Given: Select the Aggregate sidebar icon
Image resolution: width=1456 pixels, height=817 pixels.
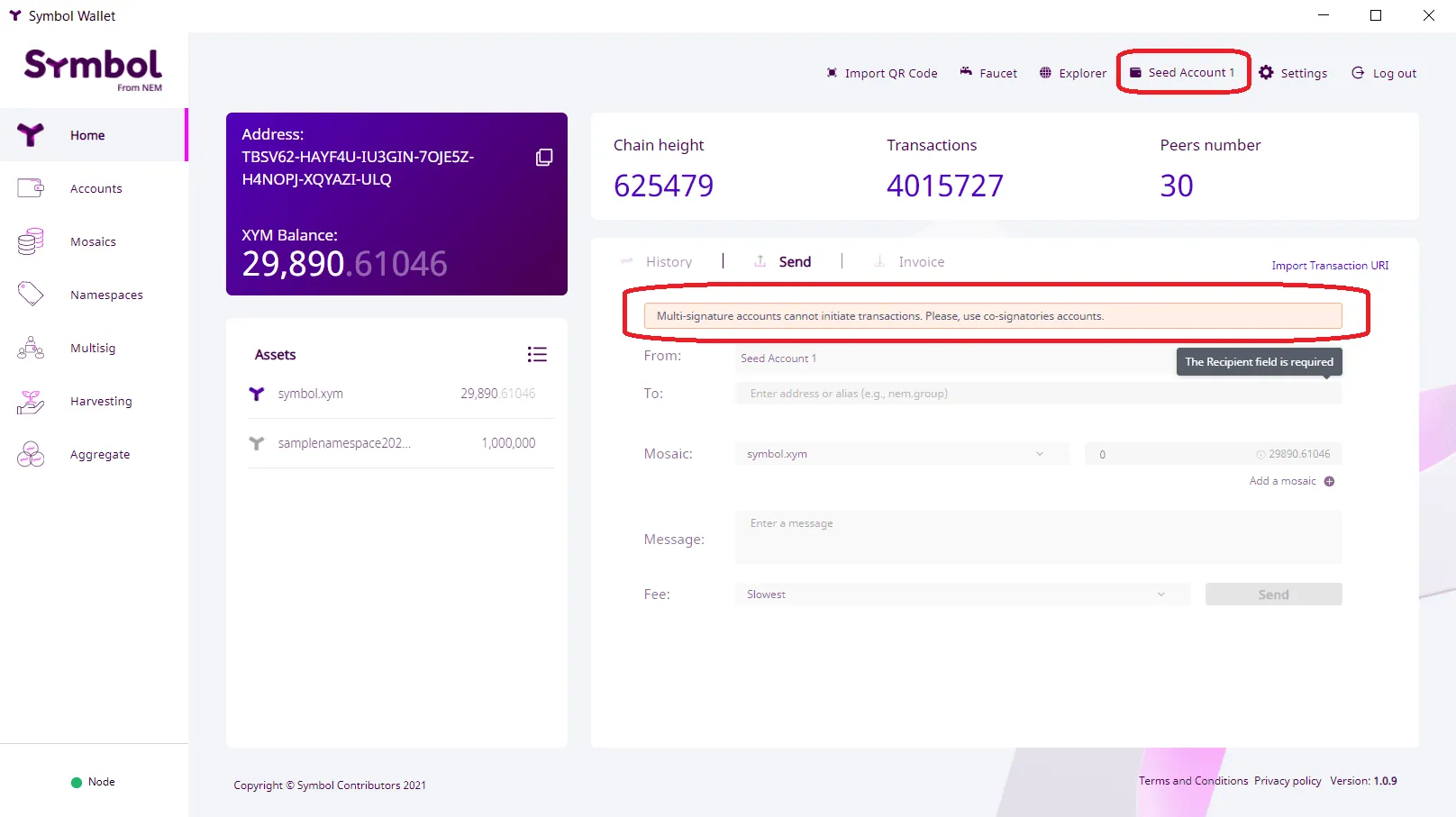Looking at the screenshot, I should coord(30,454).
